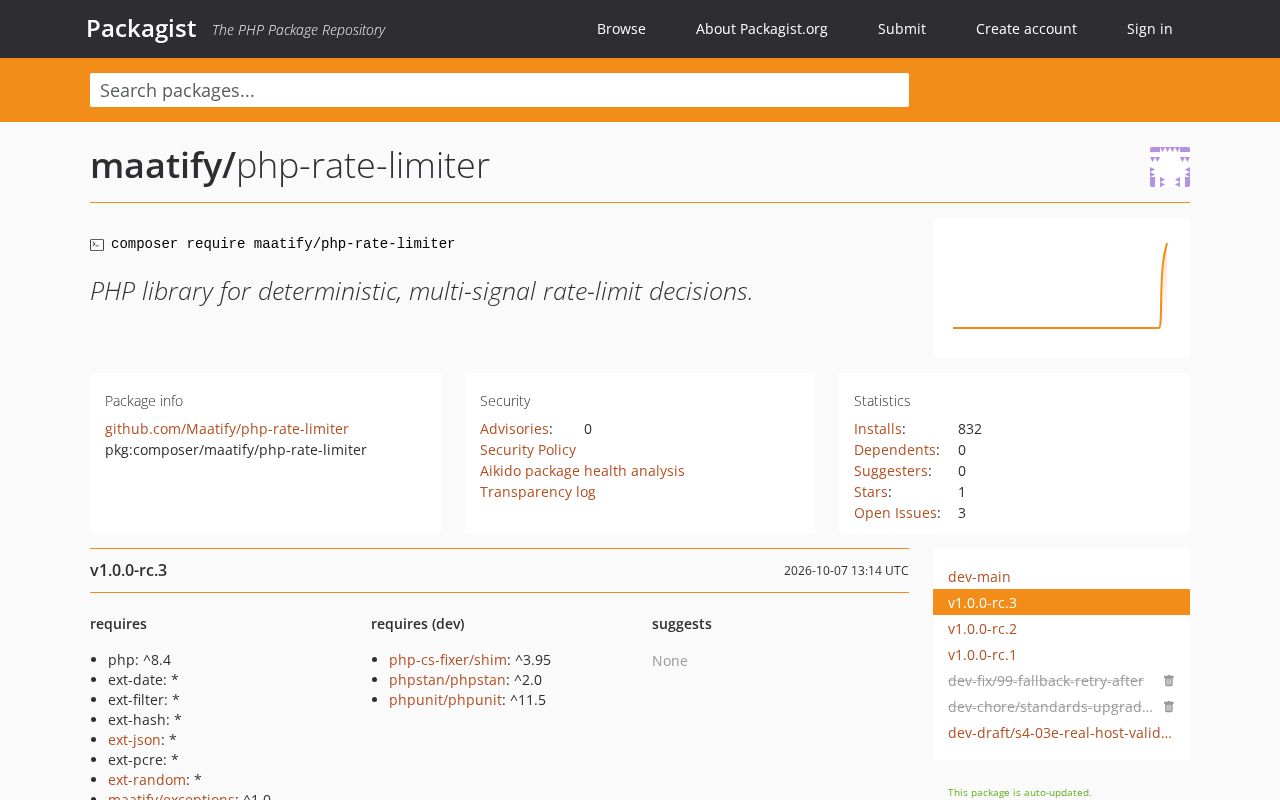Open the Create account page
Viewport: 1280px width, 800px height.
(1026, 29)
